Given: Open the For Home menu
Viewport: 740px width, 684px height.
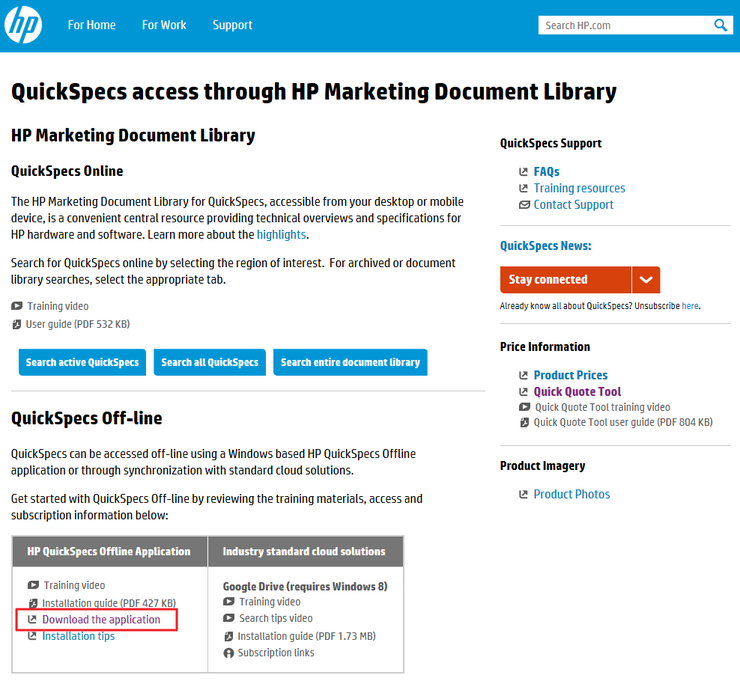Looking at the screenshot, I should [x=92, y=25].
